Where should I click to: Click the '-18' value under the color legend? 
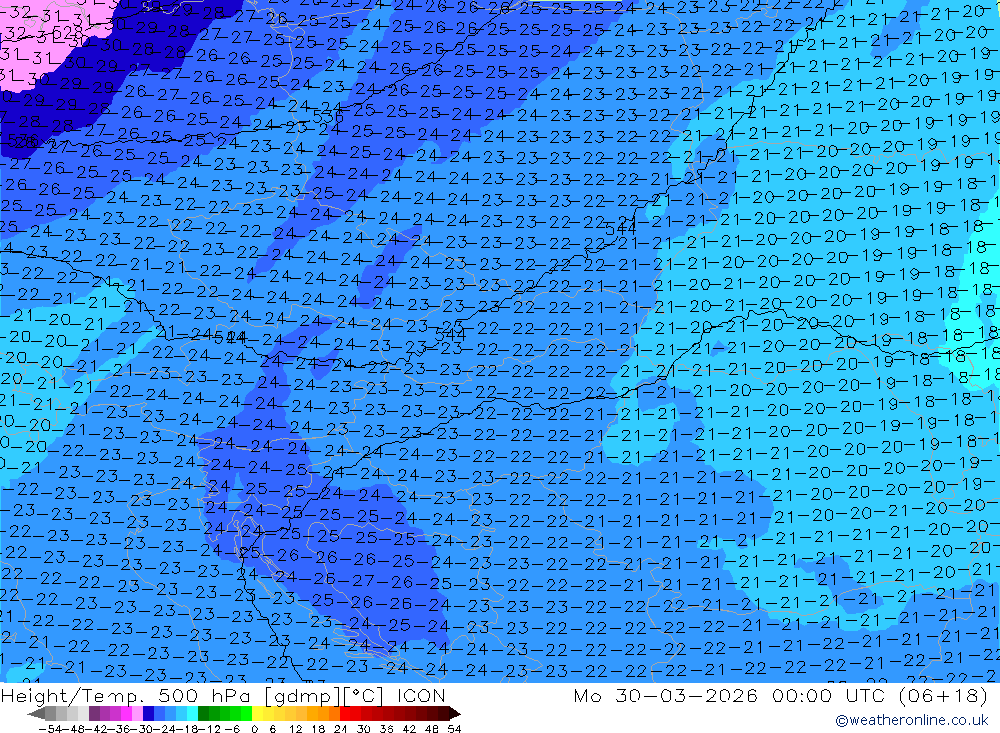coord(188,729)
